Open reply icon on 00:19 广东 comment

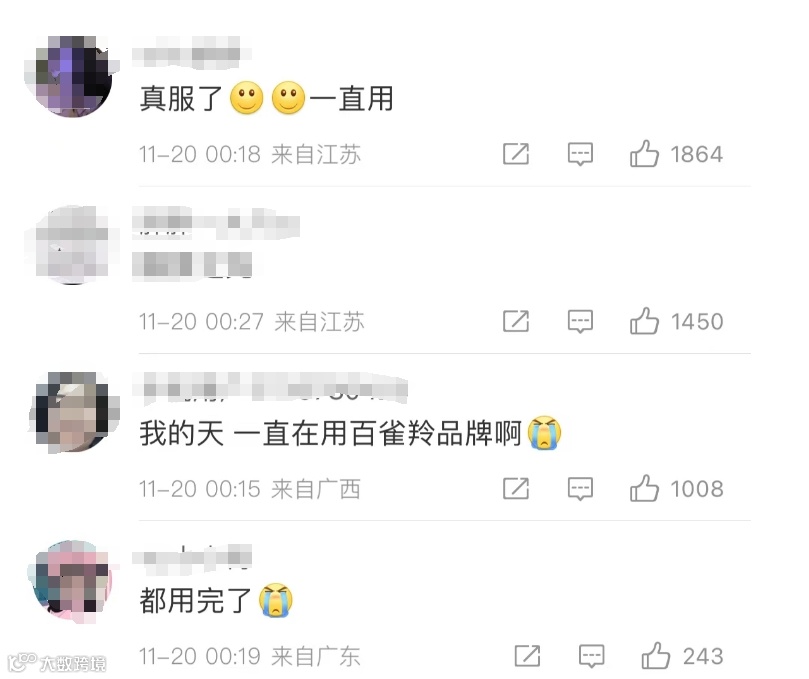(592, 656)
